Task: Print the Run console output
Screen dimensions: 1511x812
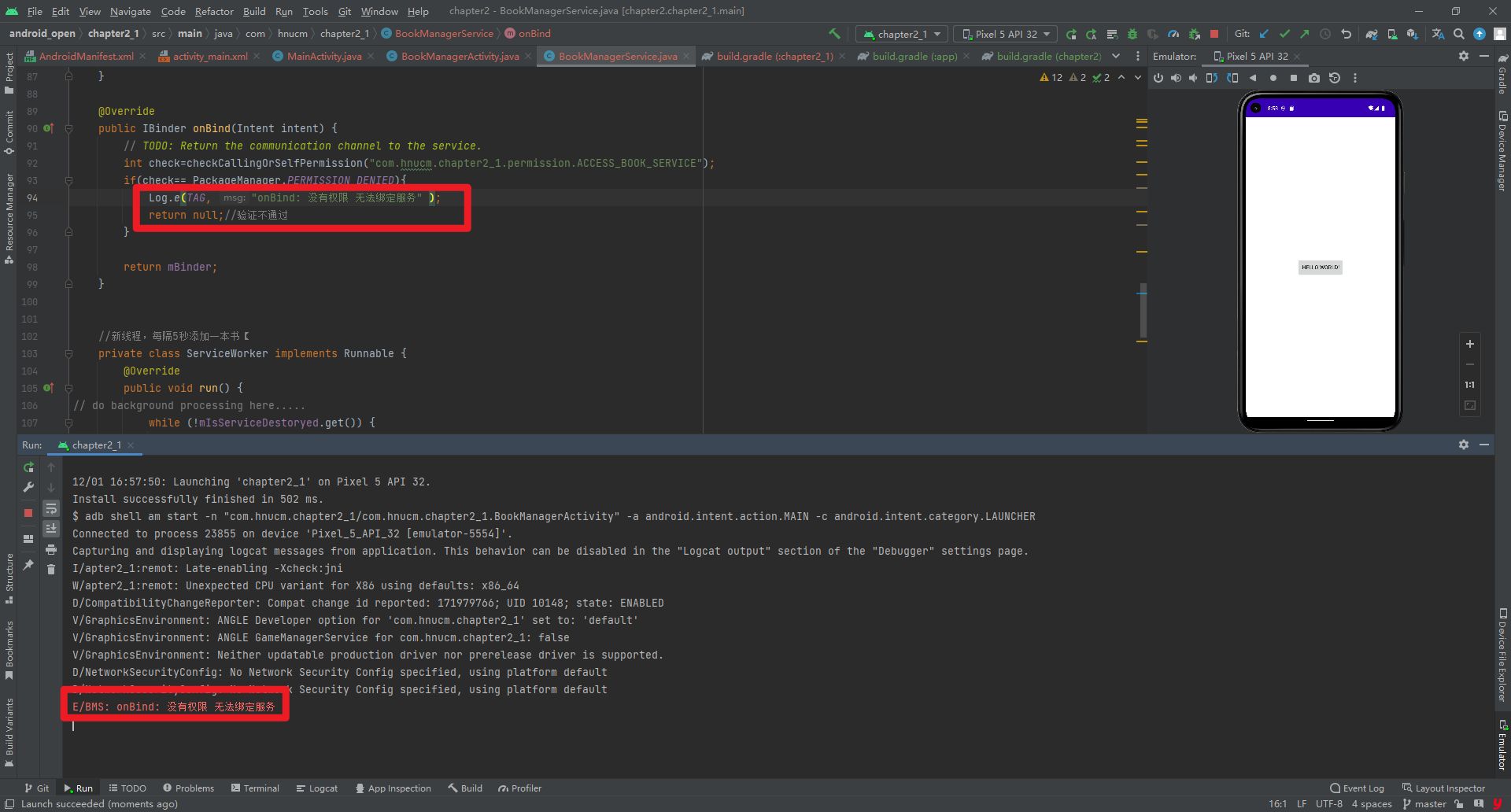Action: pyautogui.click(x=51, y=549)
